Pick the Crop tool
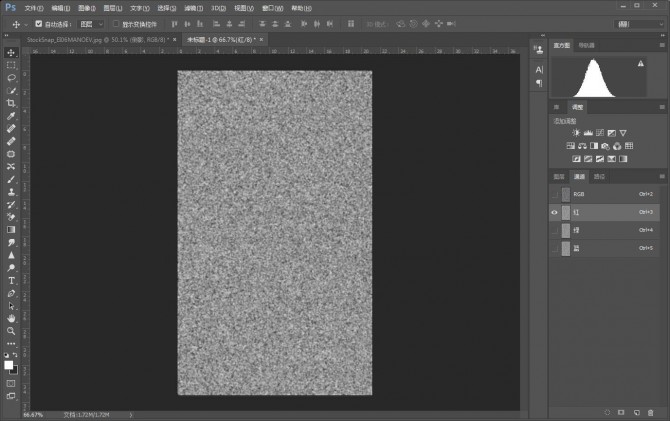The width and height of the screenshot is (670, 421). pyautogui.click(x=11, y=103)
